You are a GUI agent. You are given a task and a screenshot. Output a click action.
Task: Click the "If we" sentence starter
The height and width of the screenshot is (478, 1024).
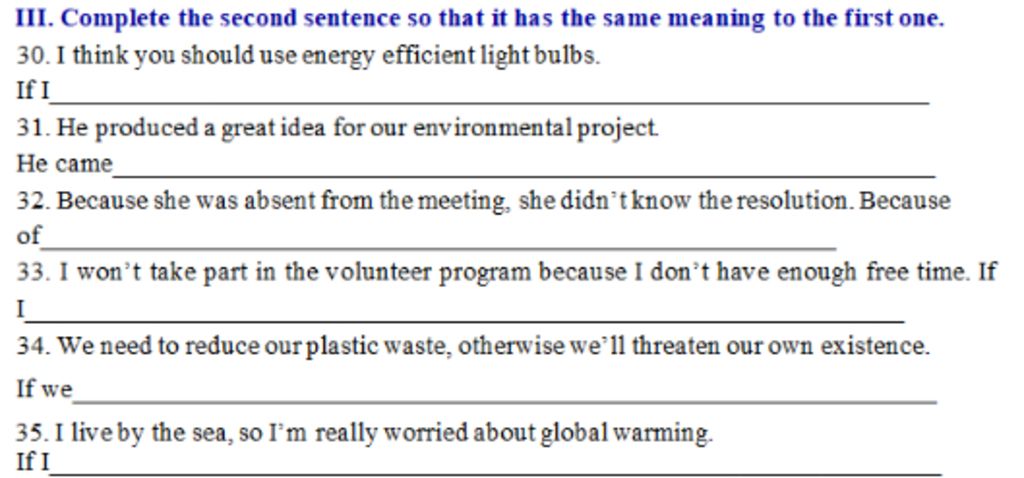coord(44,388)
